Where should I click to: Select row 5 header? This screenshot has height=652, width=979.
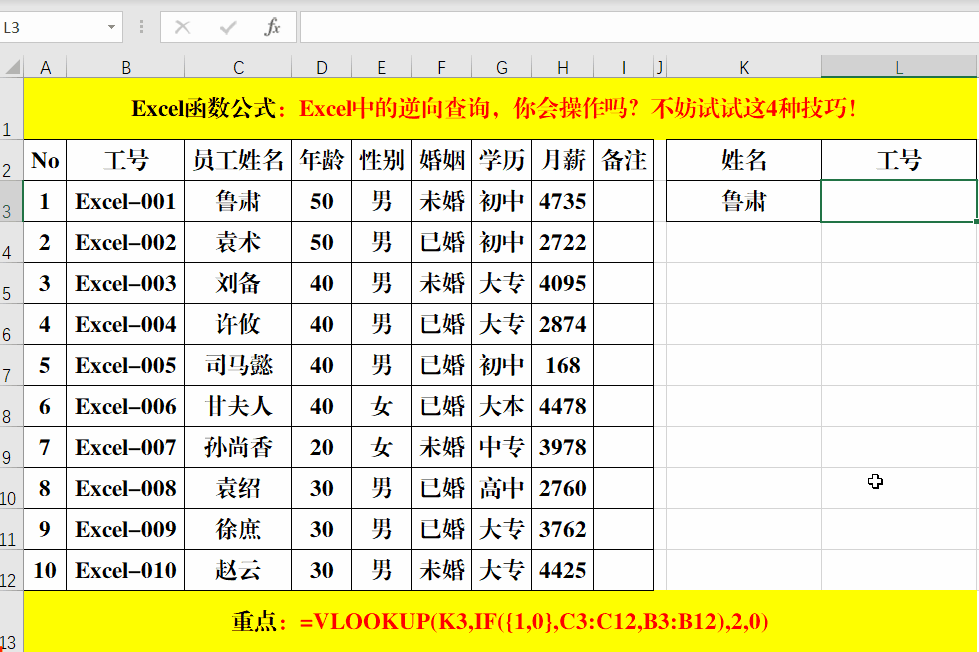coord(11,284)
